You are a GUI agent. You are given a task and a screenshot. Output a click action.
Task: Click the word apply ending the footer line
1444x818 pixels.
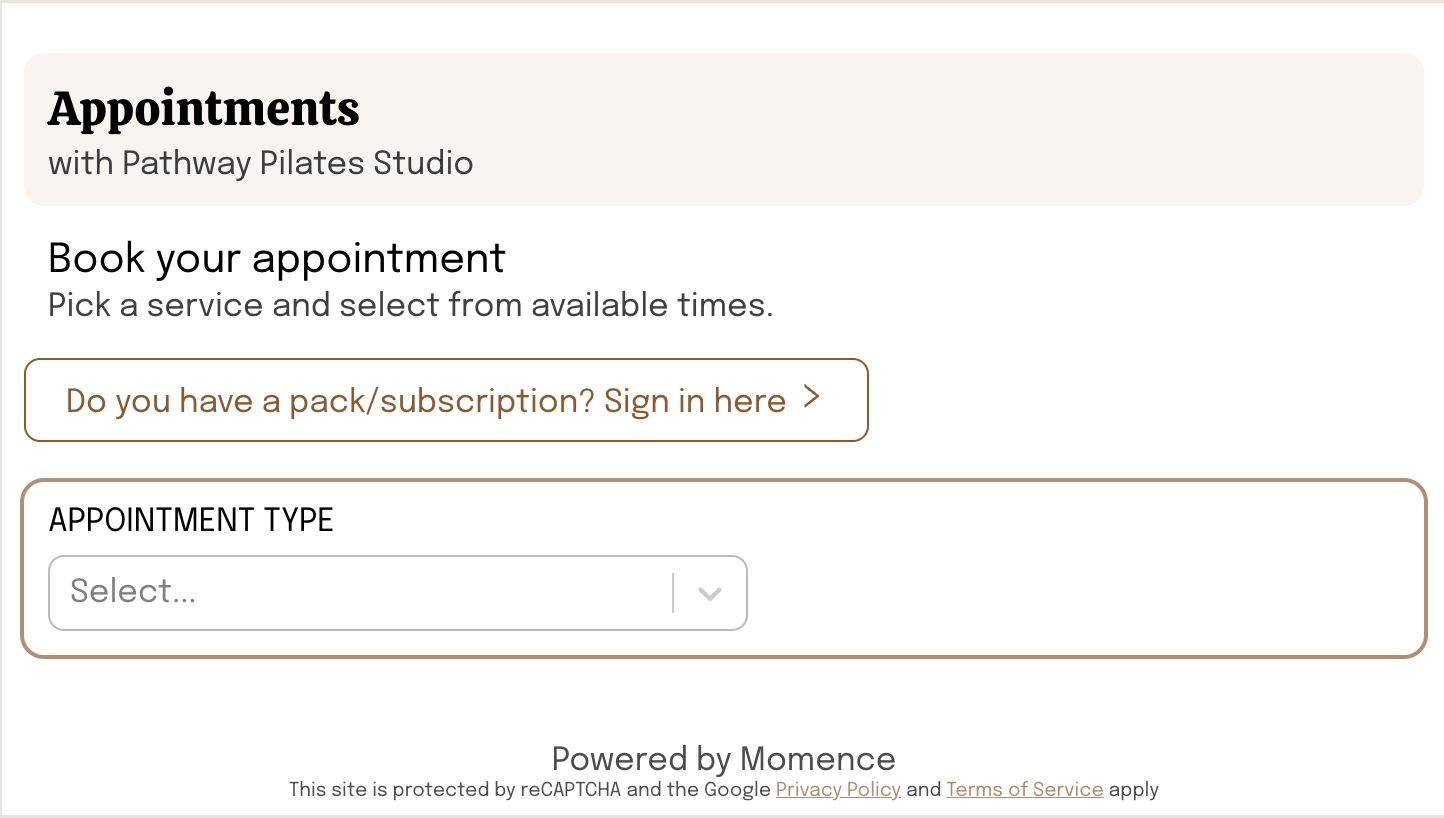point(1134,790)
